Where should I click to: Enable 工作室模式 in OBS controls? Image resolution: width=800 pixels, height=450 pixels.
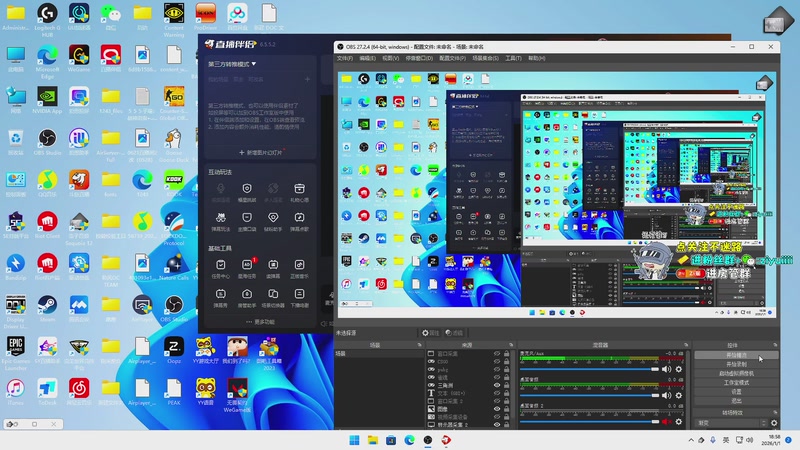tap(736, 383)
